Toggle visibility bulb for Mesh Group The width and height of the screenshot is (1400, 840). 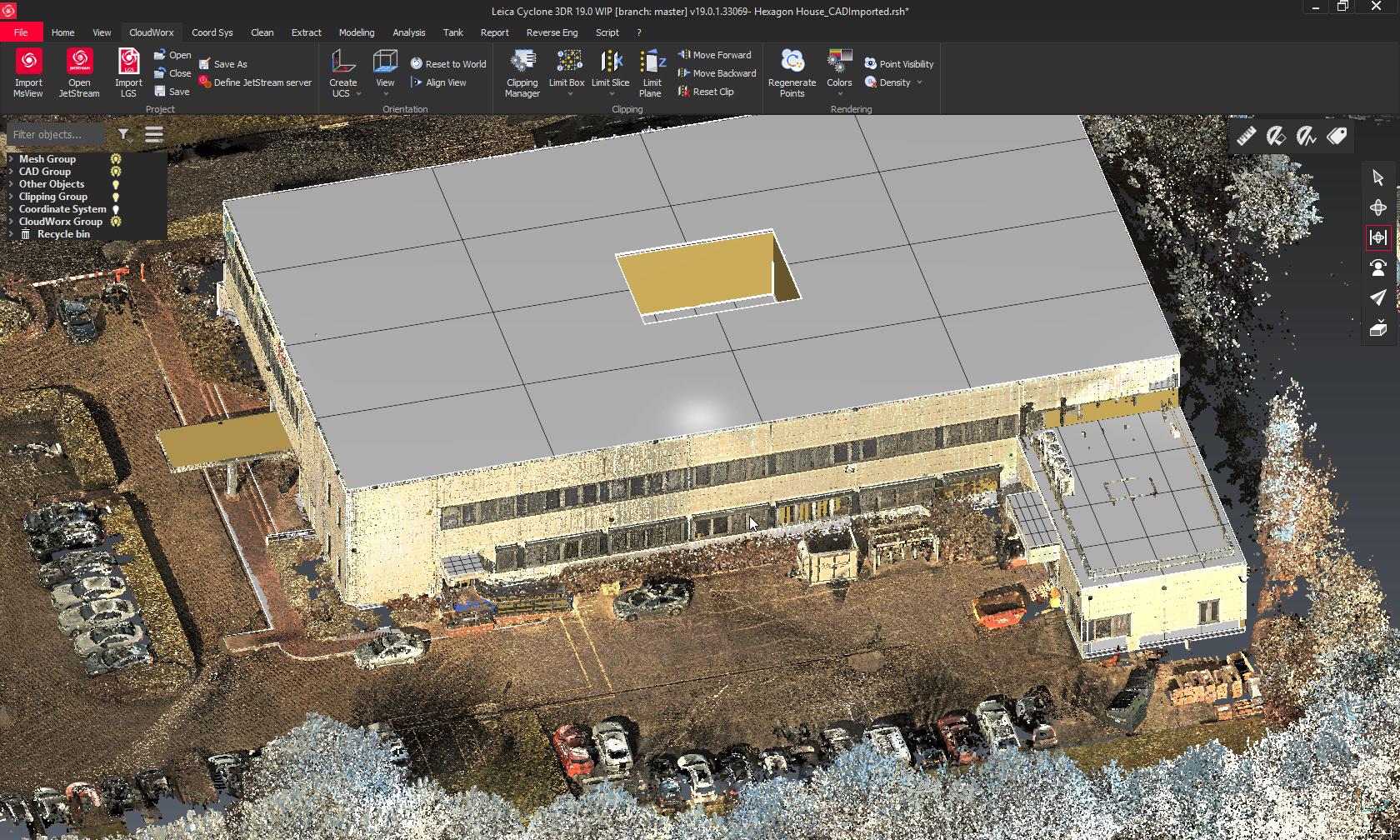(x=116, y=159)
